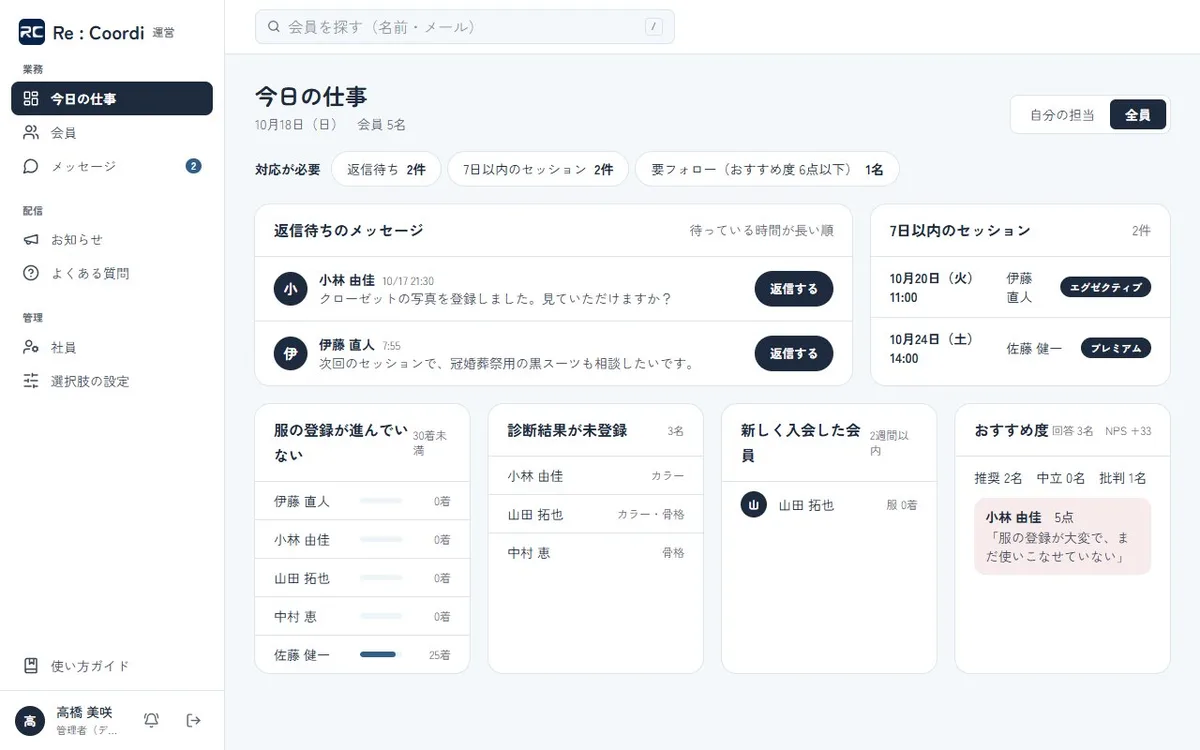Click 返信待ちのメッセージ heading

pos(349,231)
